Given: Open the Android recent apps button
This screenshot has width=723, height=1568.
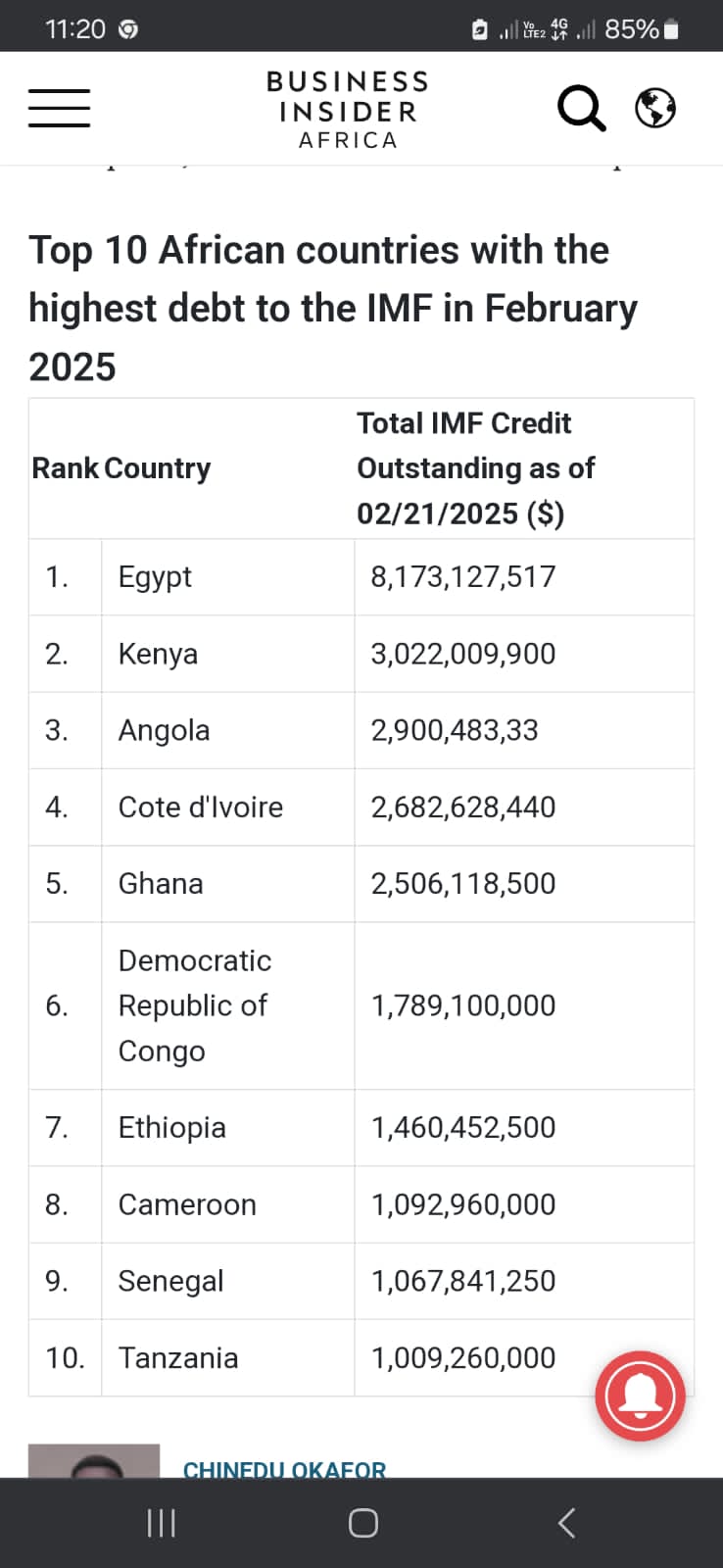Looking at the screenshot, I should (161, 1523).
